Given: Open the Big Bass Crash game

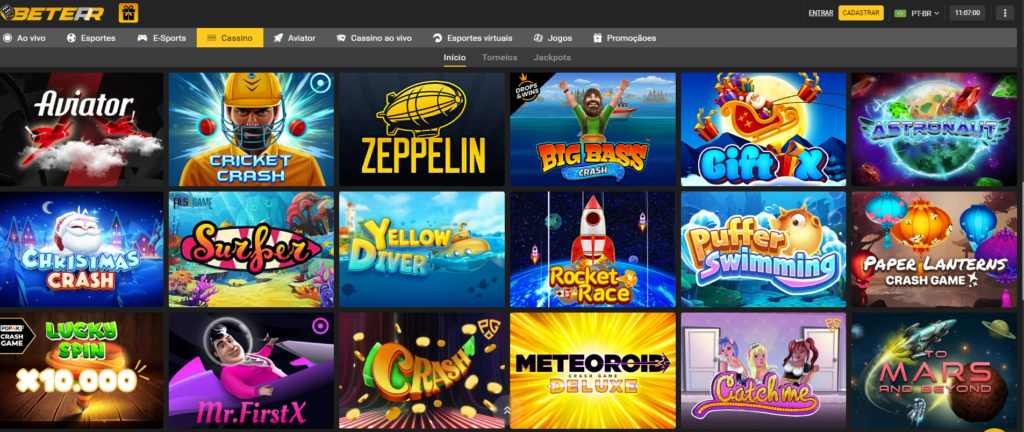Looking at the screenshot, I should pyautogui.click(x=593, y=129).
